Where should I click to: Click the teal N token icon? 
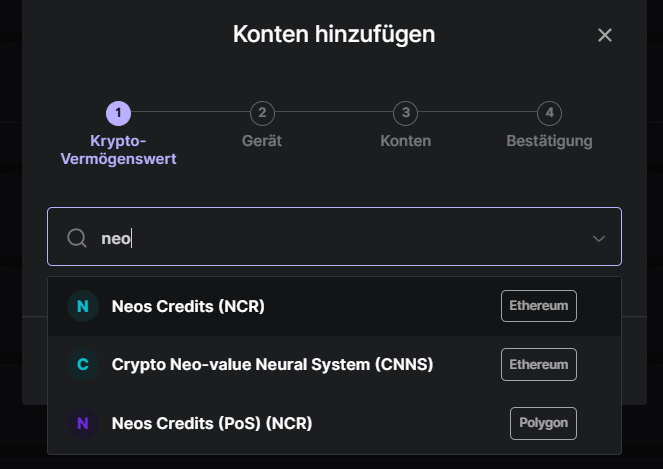83,306
